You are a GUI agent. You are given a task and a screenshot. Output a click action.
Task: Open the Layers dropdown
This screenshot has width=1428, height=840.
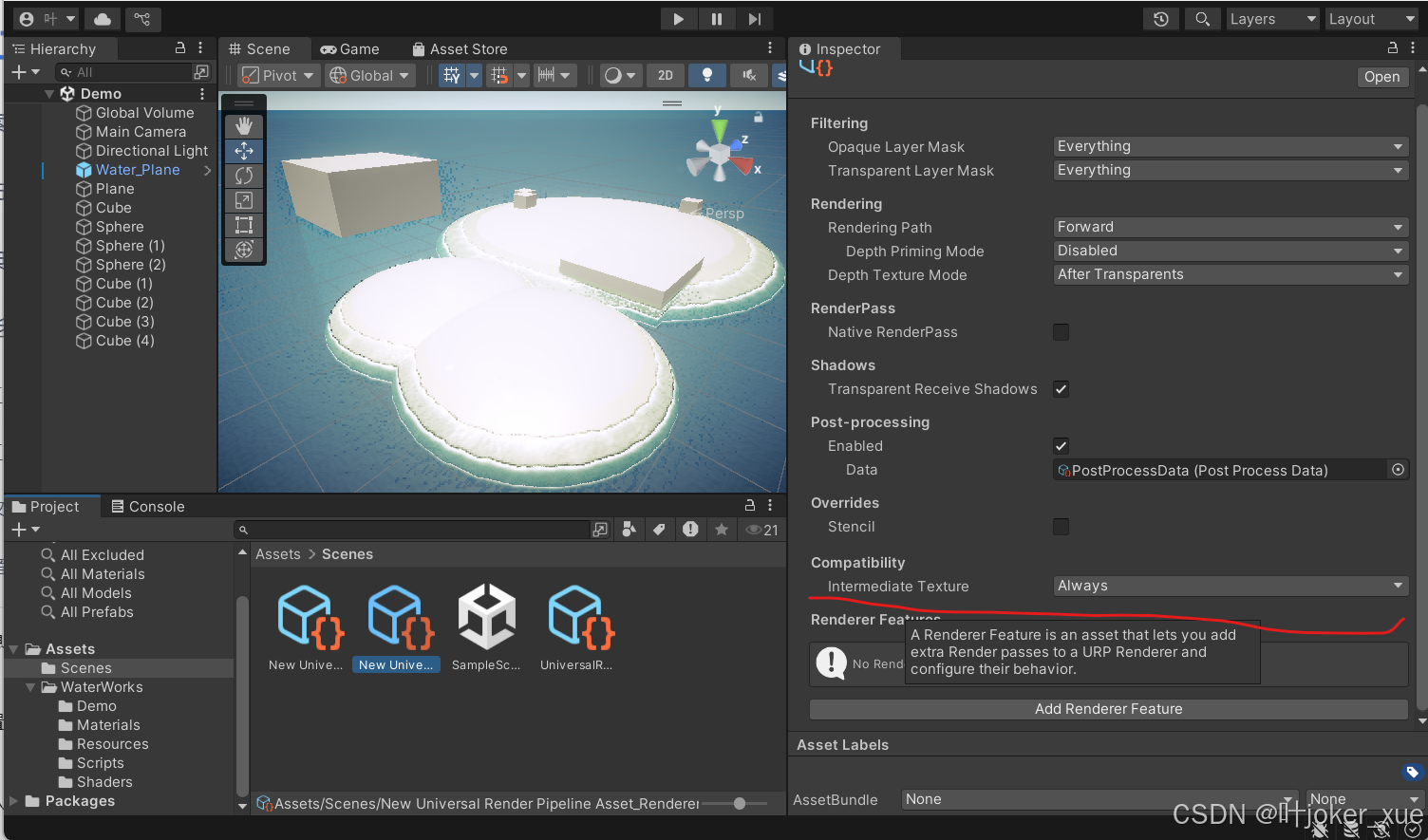pos(1272,18)
